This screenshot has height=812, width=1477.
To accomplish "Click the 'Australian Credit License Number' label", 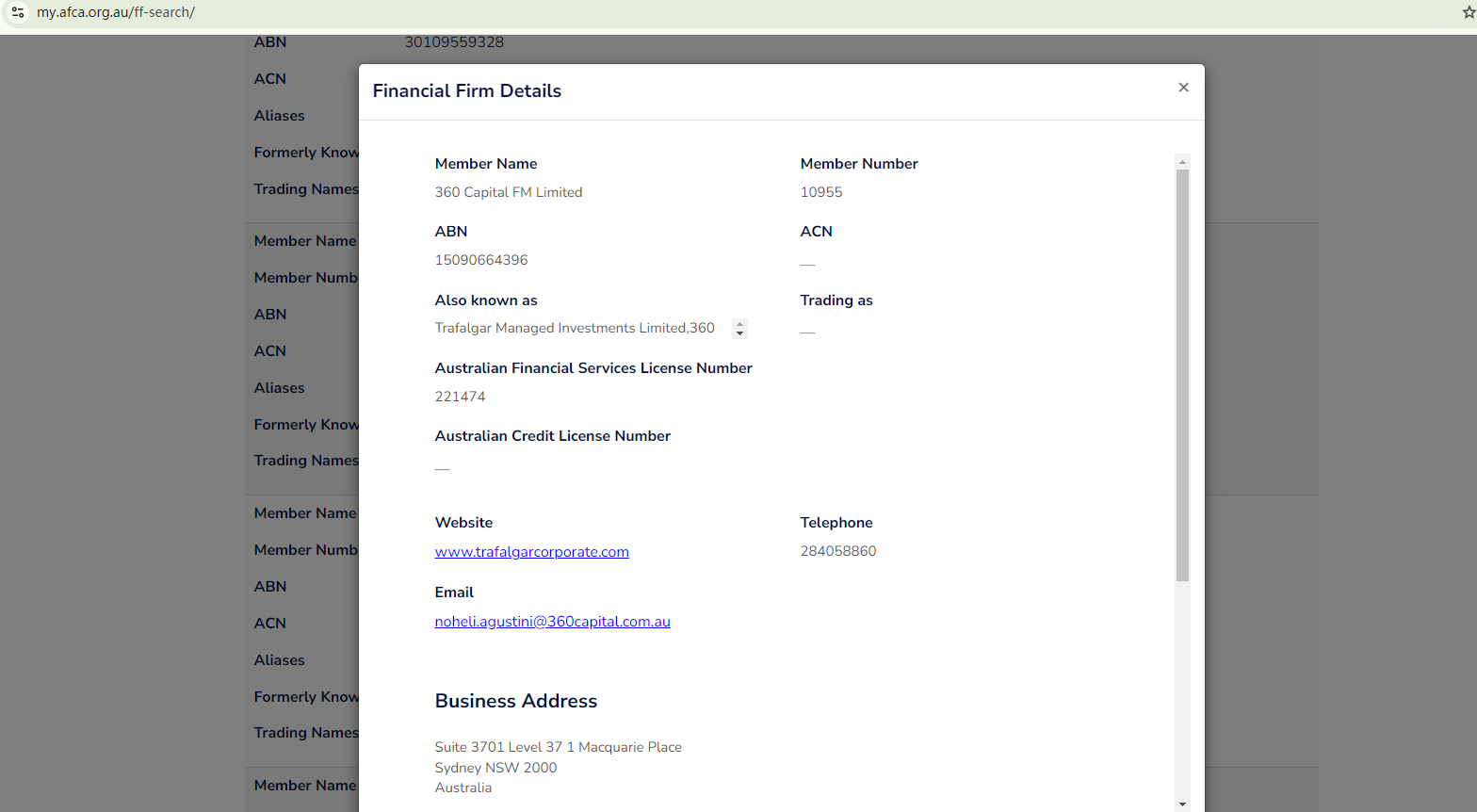I will point(553,436).
